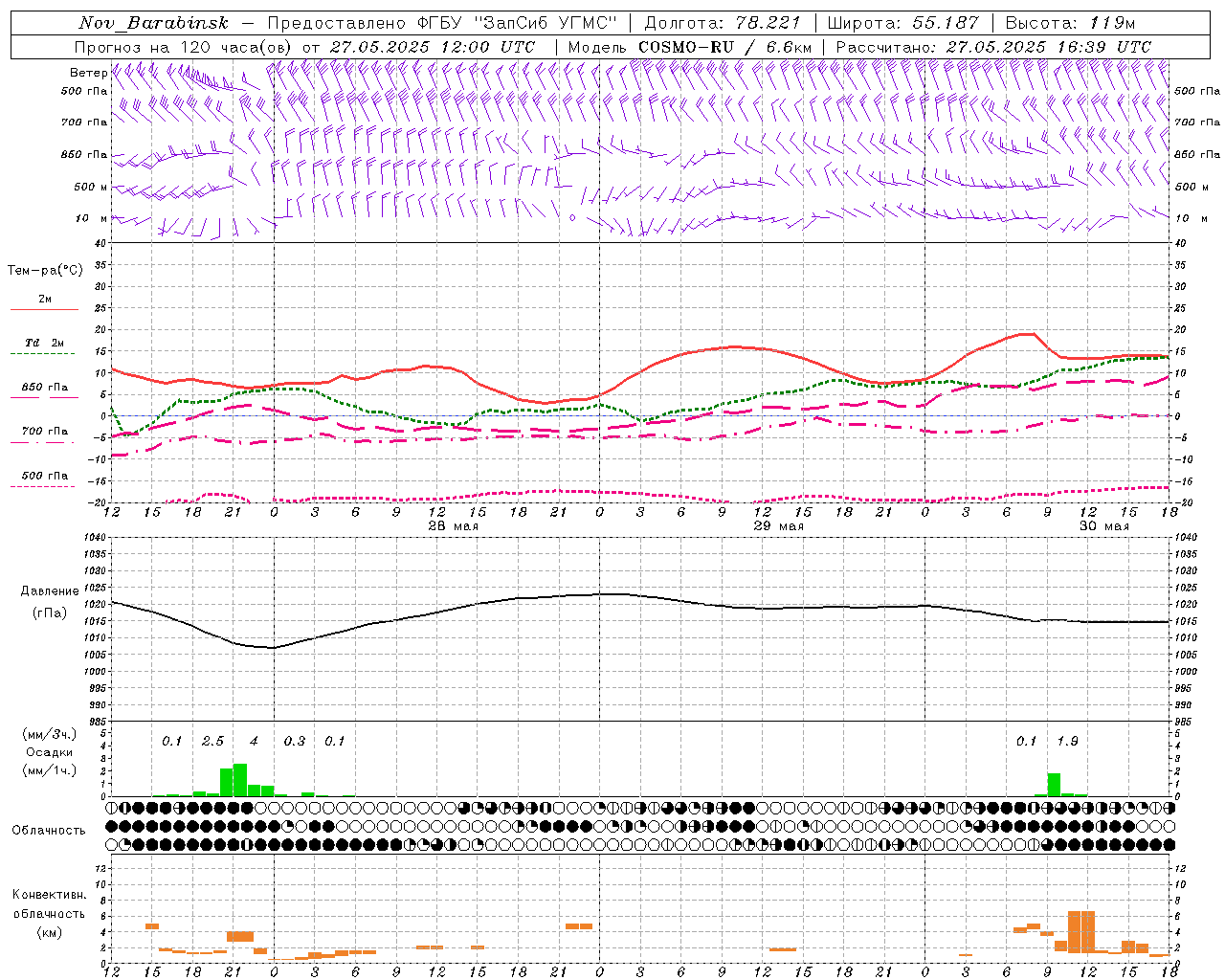Click the Осадки precipitation label
This screenshot has width=1225, height=980.
49,752
